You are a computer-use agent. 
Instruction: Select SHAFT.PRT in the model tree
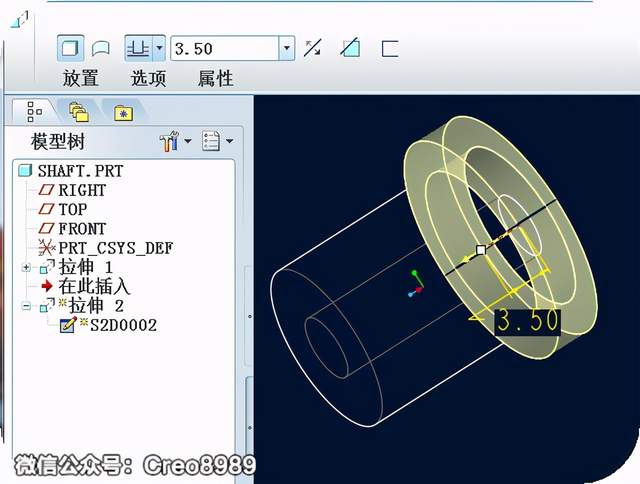click(x=80, y=171)
